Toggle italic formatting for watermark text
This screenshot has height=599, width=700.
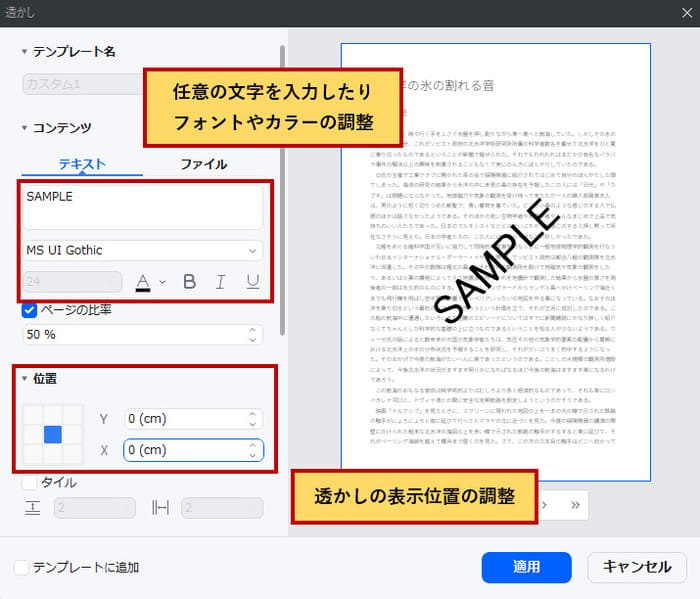pos(220,282)
